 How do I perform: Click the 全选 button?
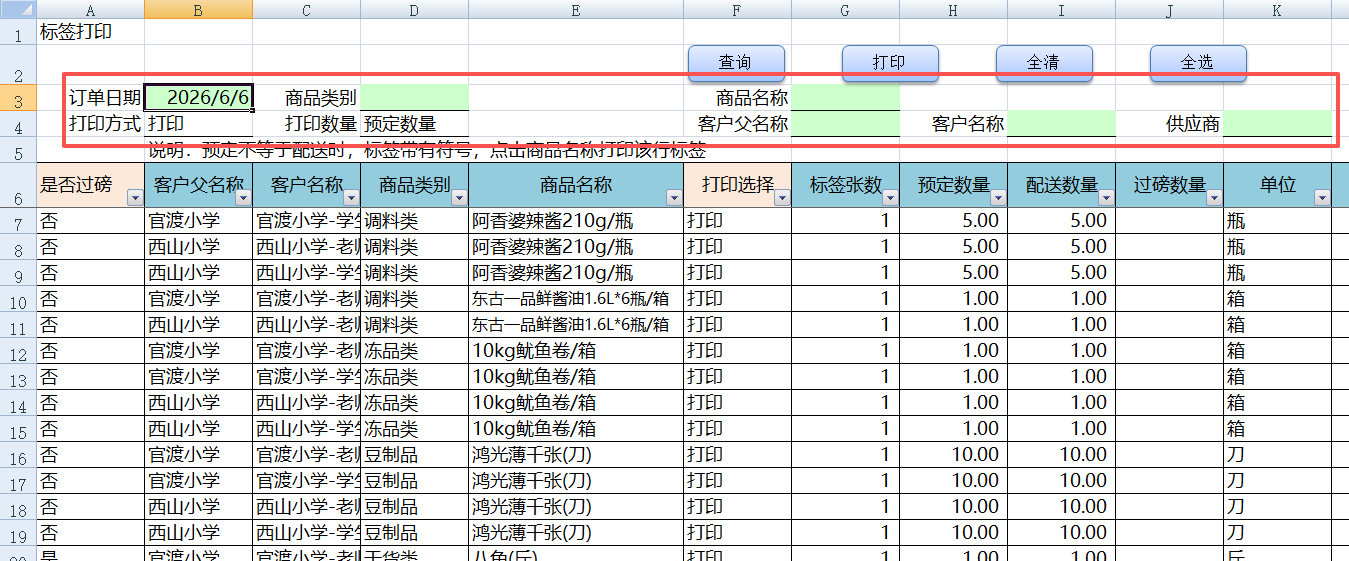pos(1198,62)
